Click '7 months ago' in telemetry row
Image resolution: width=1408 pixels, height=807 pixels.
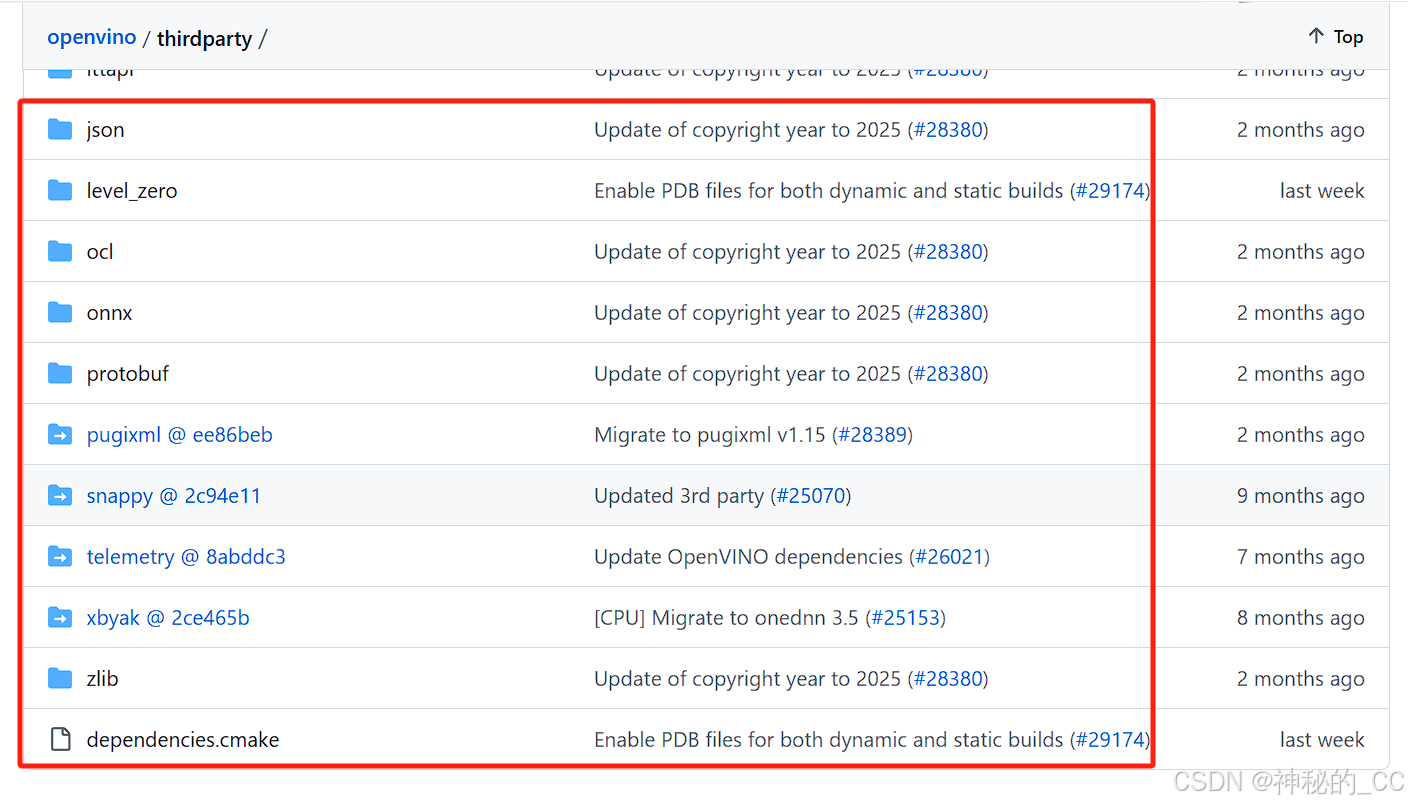tap(1300, 557)
